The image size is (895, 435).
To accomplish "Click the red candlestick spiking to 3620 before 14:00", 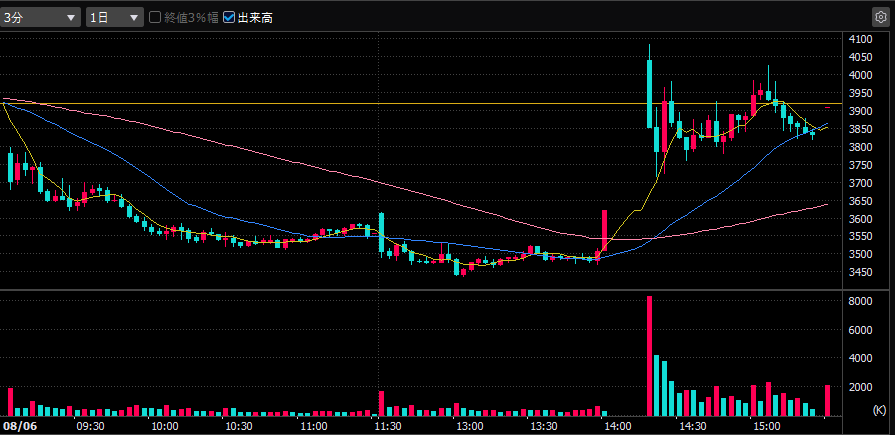I will (604, 231).
